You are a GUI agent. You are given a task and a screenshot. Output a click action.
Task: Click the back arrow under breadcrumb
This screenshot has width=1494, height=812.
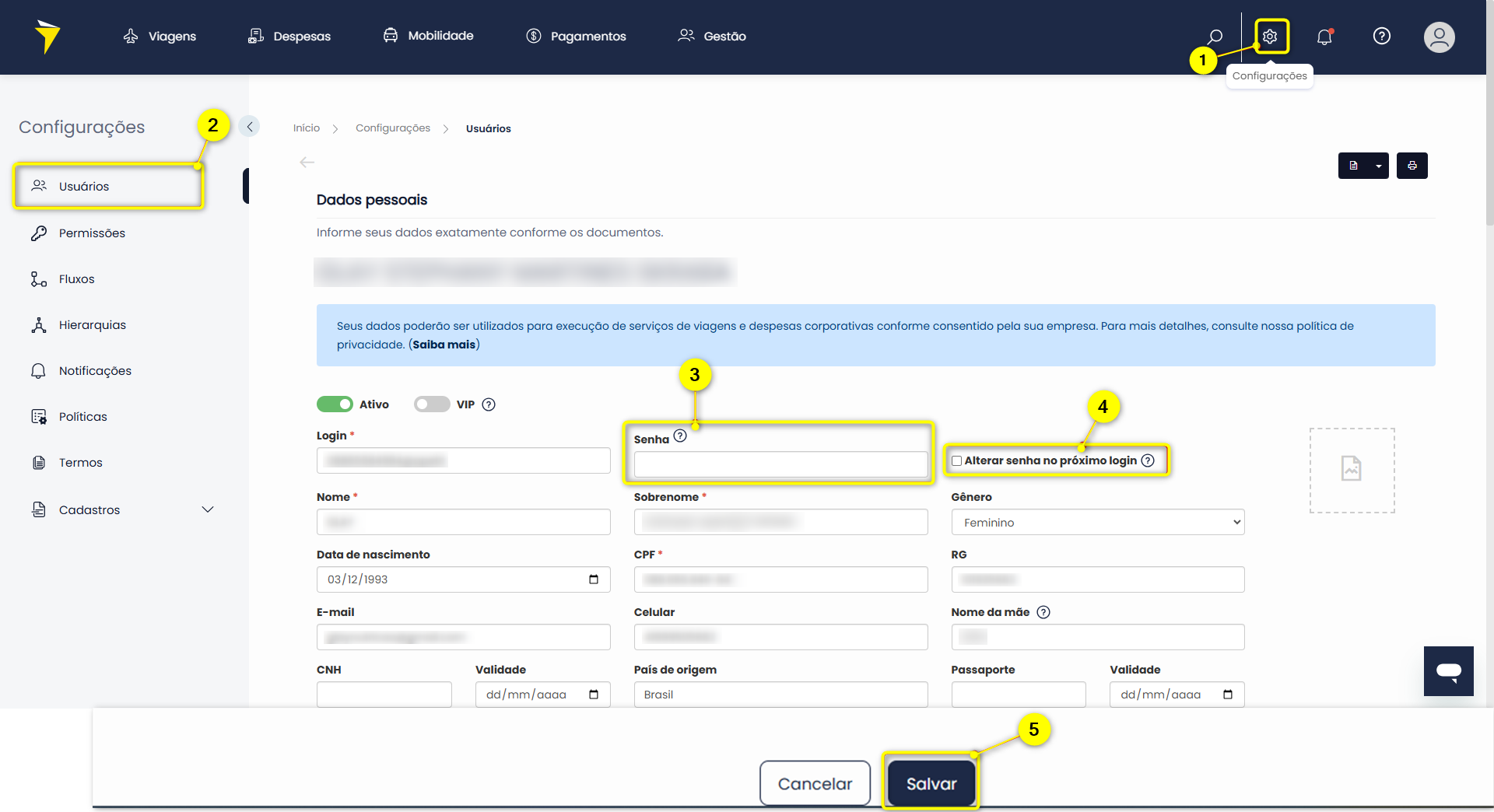tap(307, 162)
